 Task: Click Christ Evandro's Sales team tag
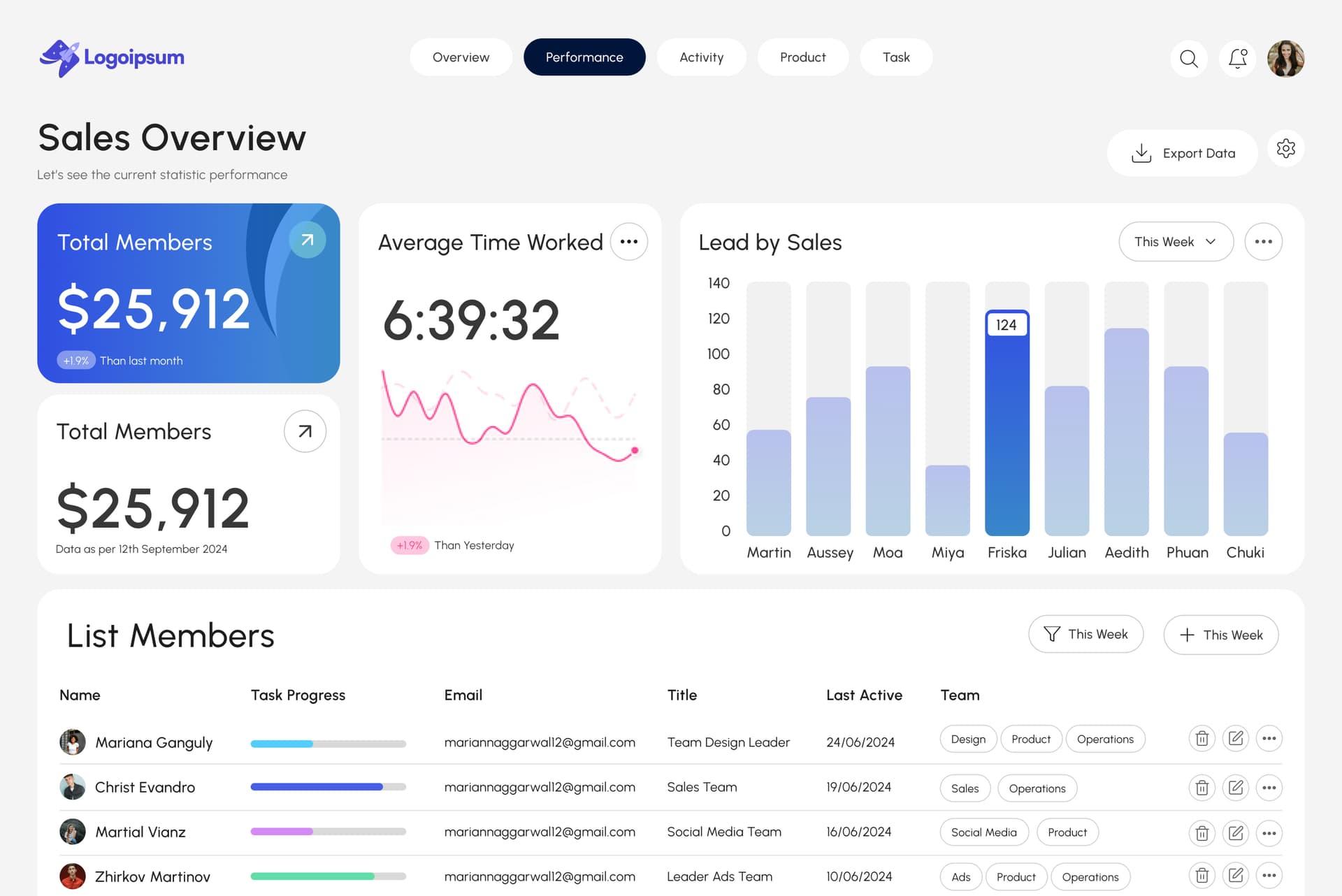click(965, 788)
